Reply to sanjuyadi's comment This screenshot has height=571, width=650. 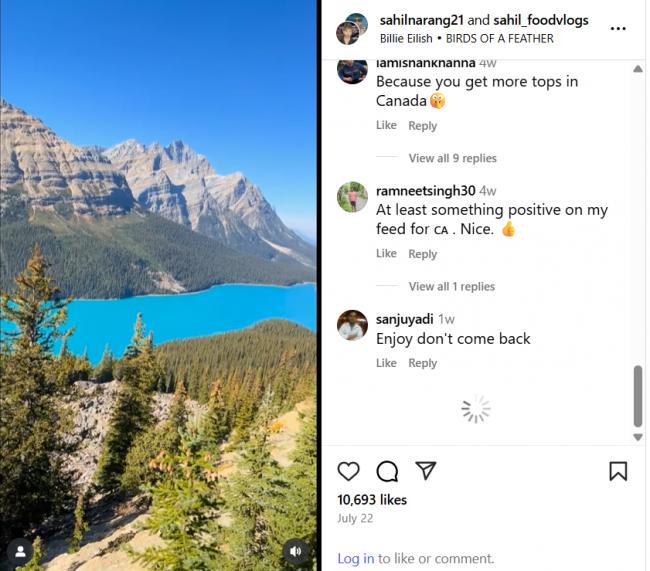click(x=422, y=363)
